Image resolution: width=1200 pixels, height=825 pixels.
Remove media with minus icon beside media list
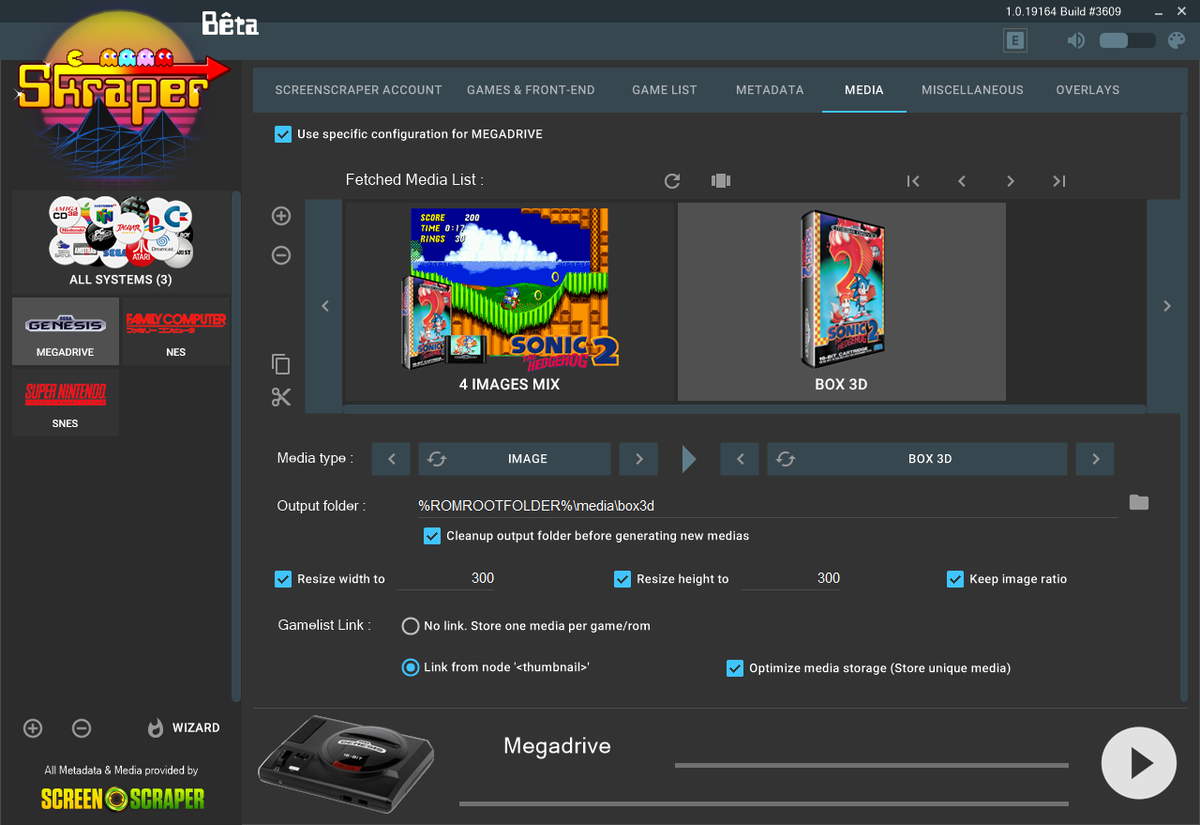pyautogui.click(x=281, y=255)
